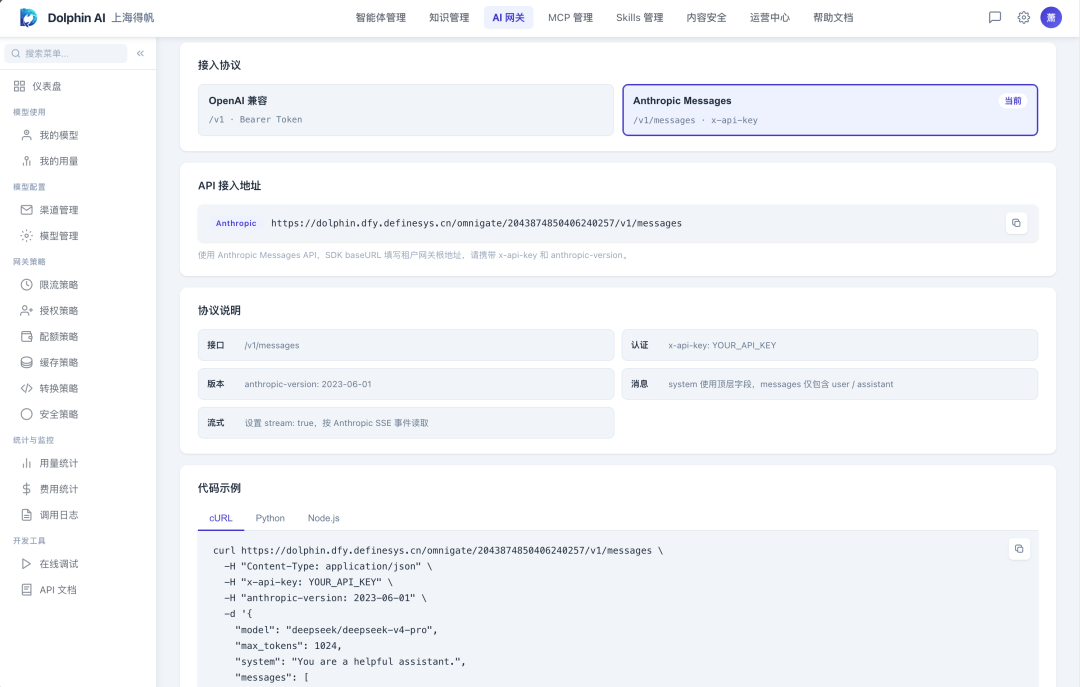Click the usage icon beside 我的用量
1080x687 pixels.
point(26,161)
